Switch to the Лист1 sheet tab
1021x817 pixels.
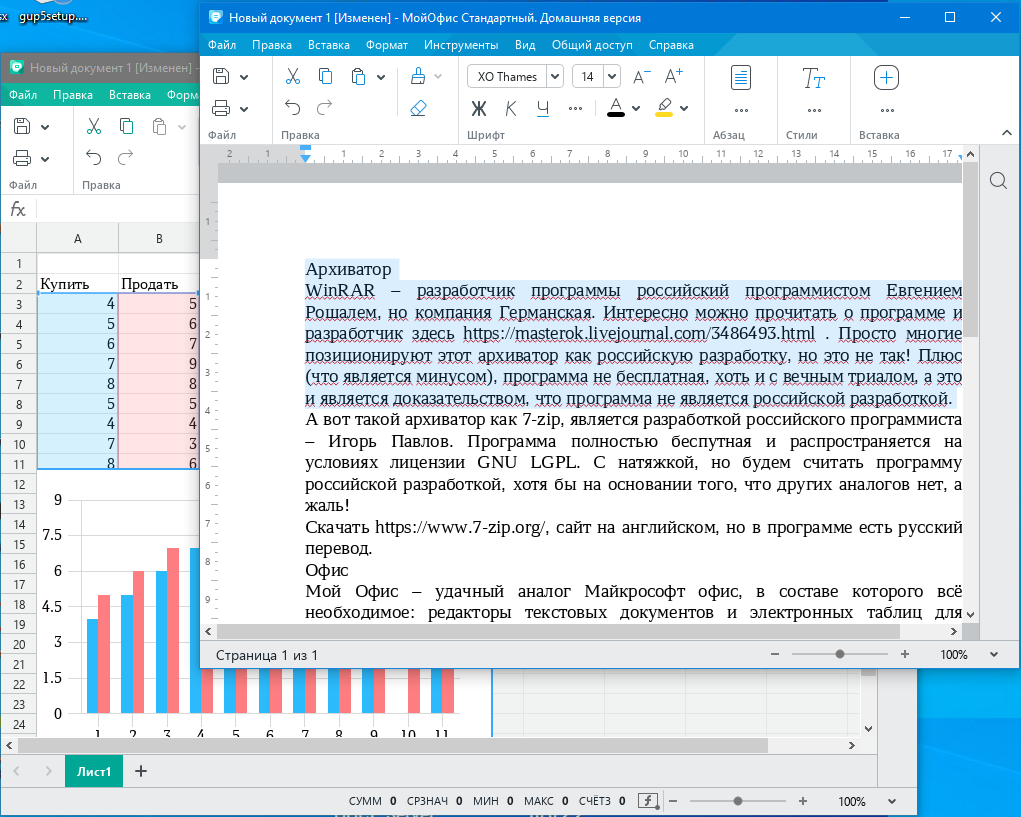(94, 771)
